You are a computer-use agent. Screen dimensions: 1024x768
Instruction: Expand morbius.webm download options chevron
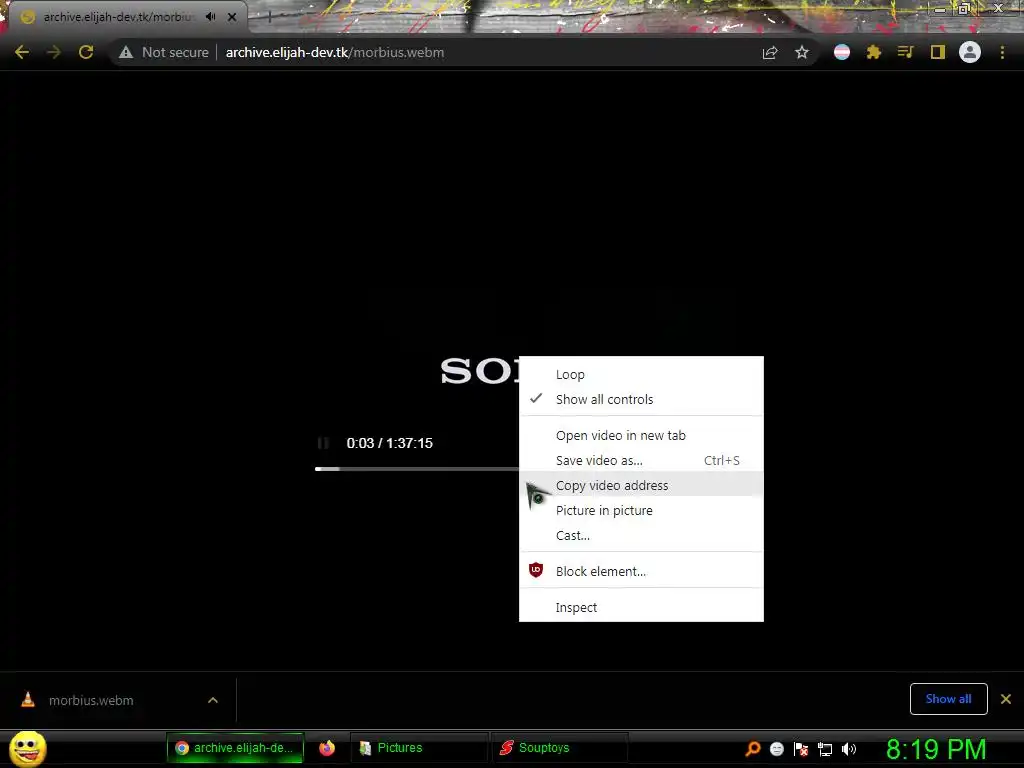213,700
